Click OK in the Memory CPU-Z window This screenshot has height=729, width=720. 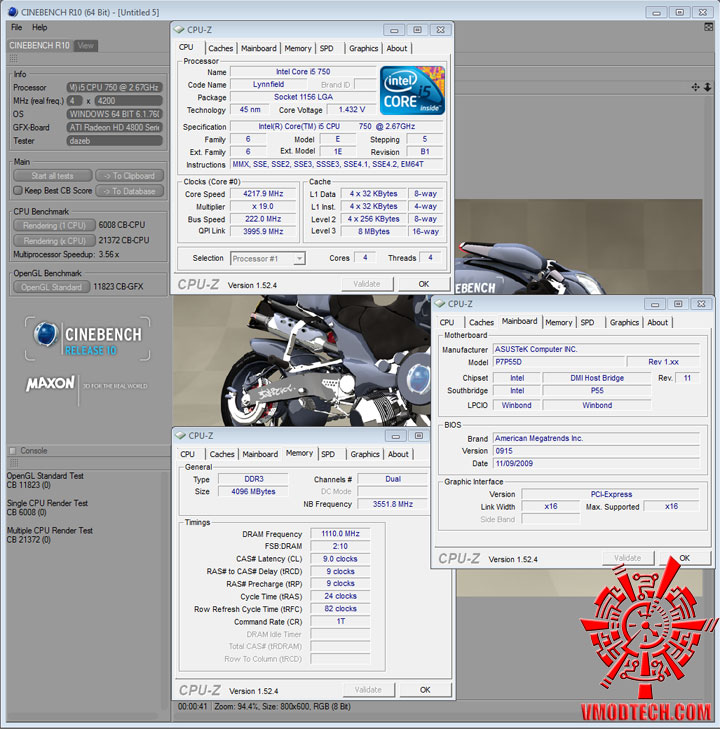tap(425, 690)
